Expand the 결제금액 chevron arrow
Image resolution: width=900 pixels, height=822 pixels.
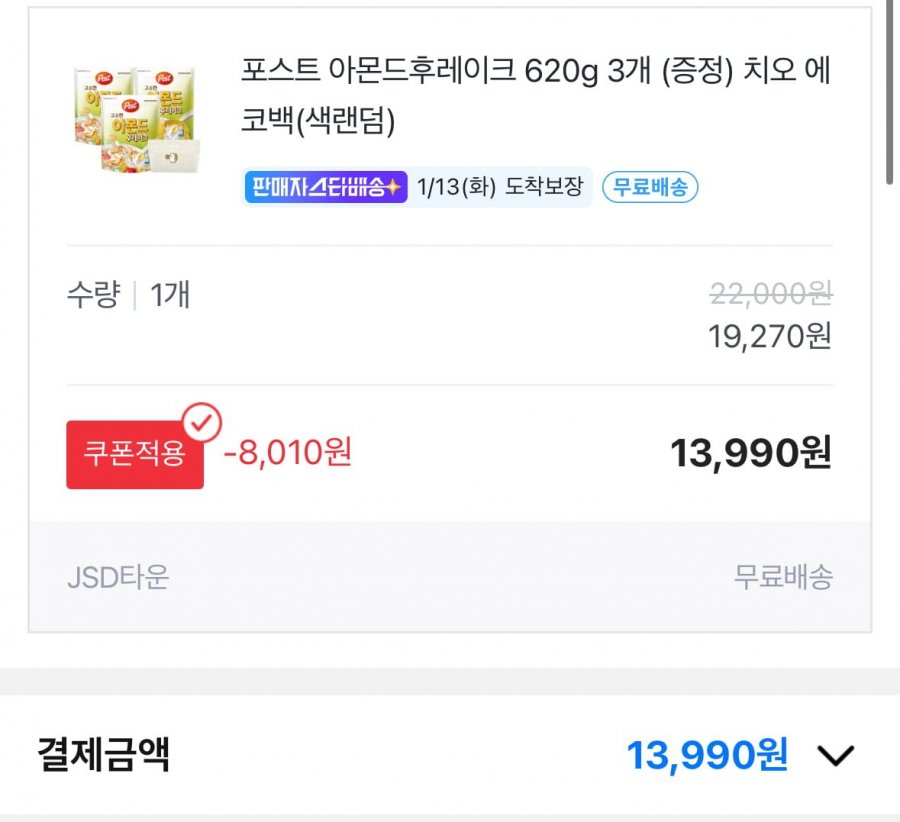834,756
